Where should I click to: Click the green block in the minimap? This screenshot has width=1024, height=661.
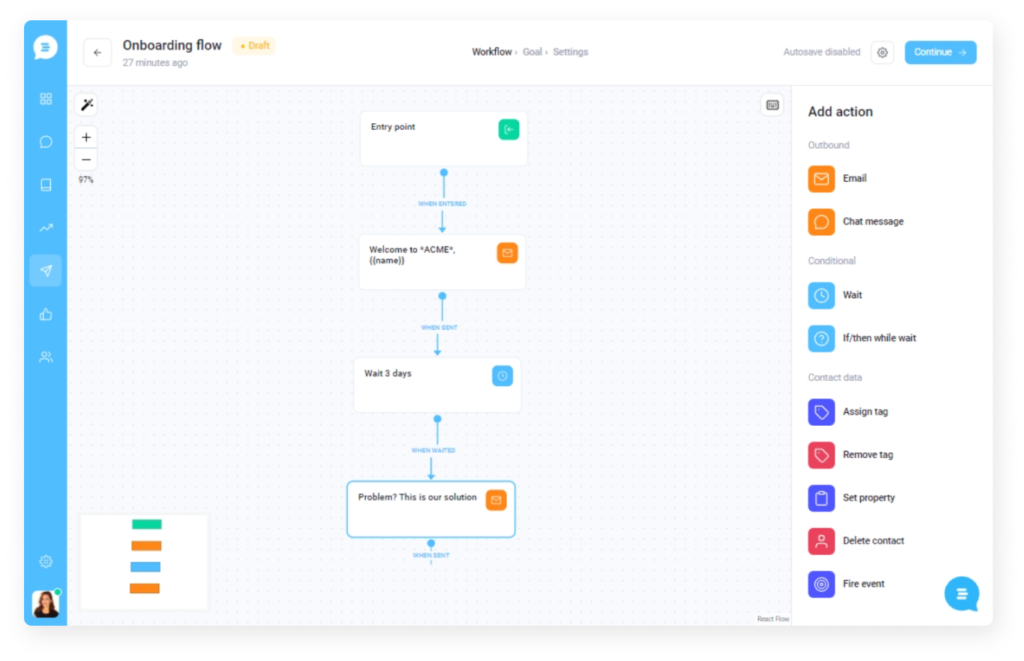click(146, 524)
